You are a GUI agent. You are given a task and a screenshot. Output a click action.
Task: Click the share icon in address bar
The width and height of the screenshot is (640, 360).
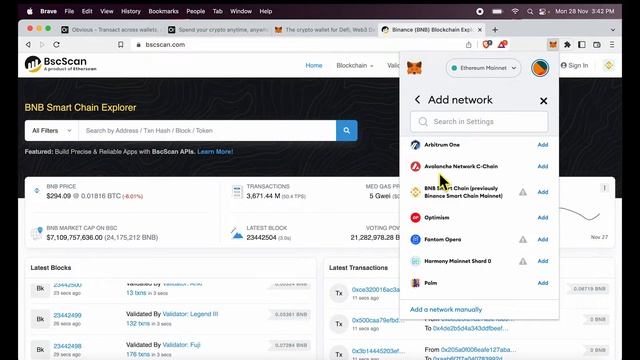tap(469, 44)
